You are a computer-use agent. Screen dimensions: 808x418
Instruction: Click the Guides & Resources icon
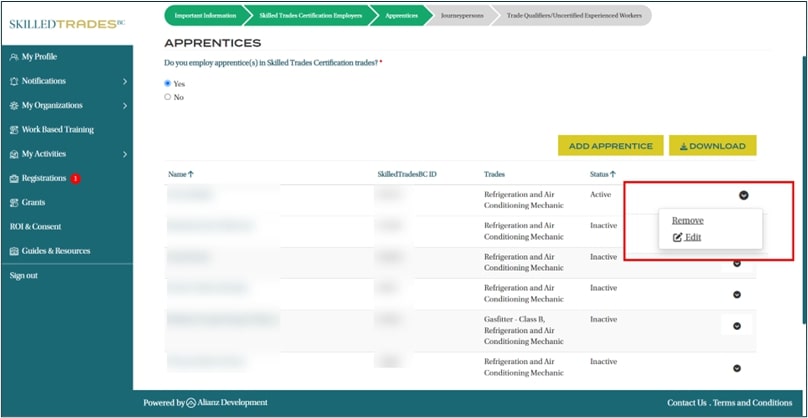(x=13, y=251)
